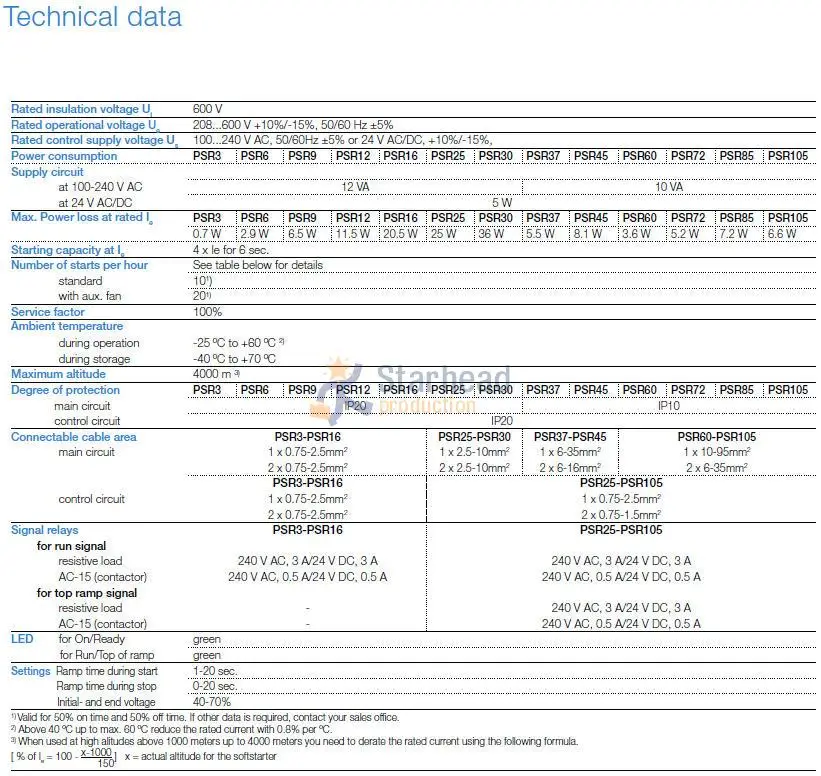The height and width of the screenshot is (776, 821).
Task: Click footnote 2 'Above 40 °C up to max.'
Action: [172, 729]
